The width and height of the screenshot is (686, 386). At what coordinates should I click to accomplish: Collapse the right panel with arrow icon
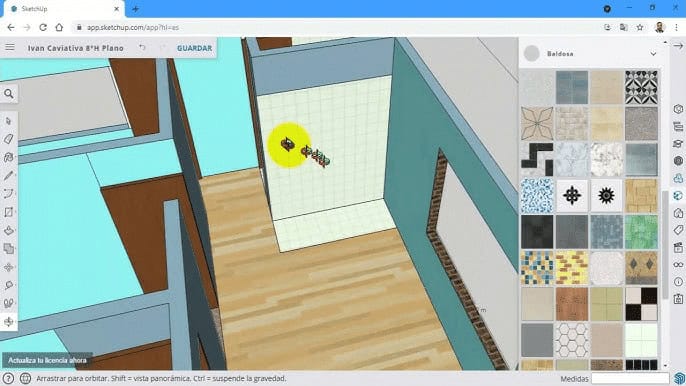point(678,46)
